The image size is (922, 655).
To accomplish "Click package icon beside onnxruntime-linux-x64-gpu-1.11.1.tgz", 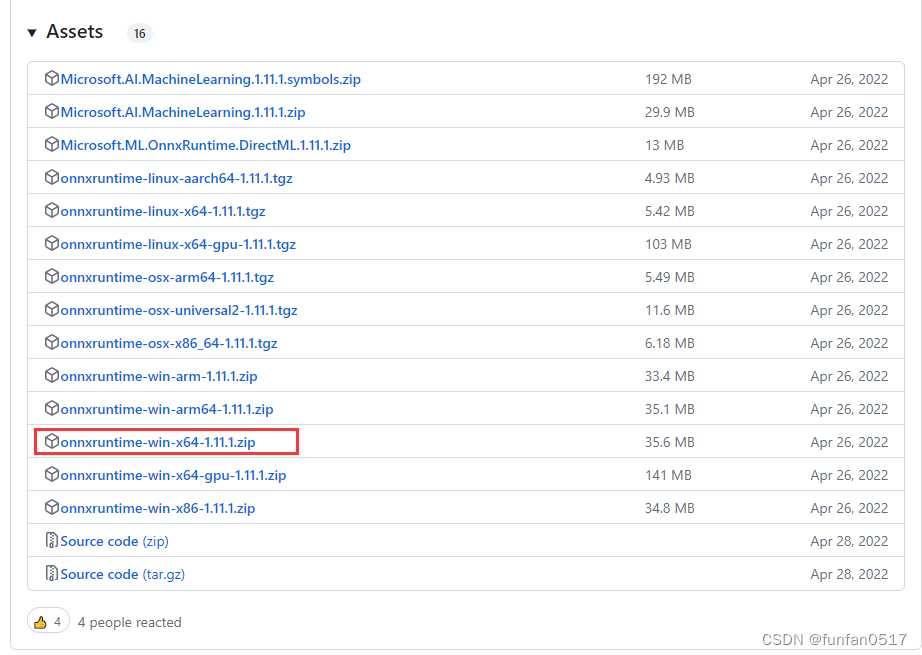I will [52, 243].
